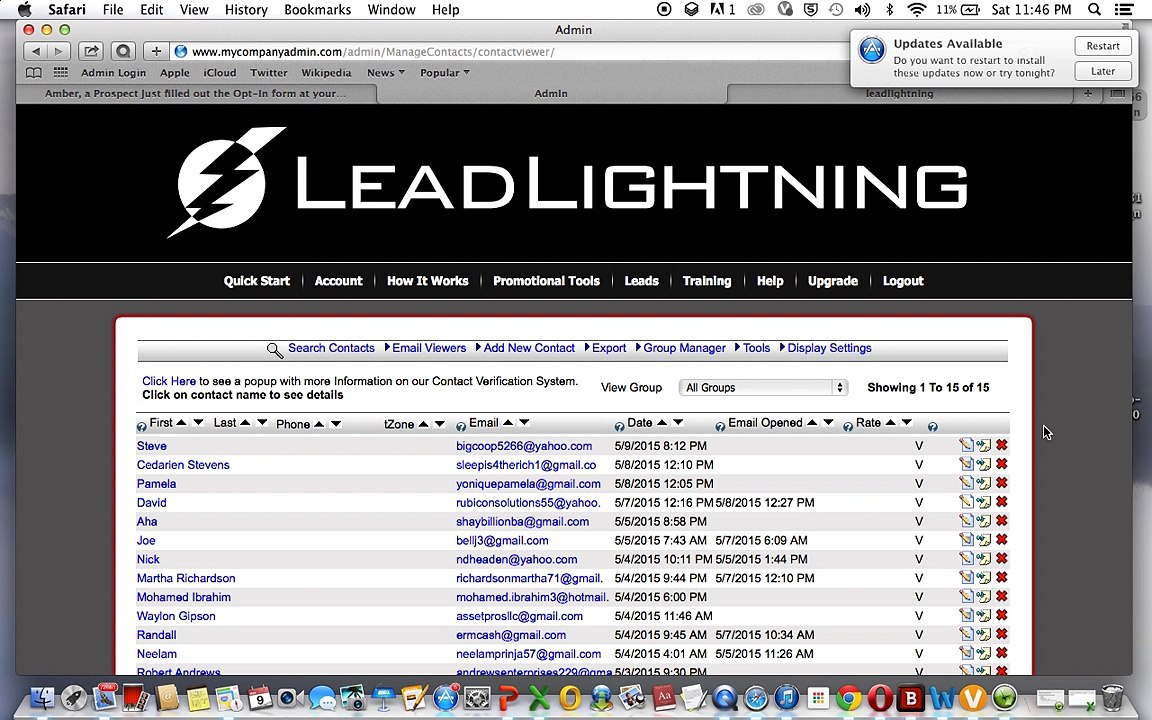Viewport: 1152px width, 720px height.
Task: Click the 'Click Here' verification popup link
Action: pos(168,381)
